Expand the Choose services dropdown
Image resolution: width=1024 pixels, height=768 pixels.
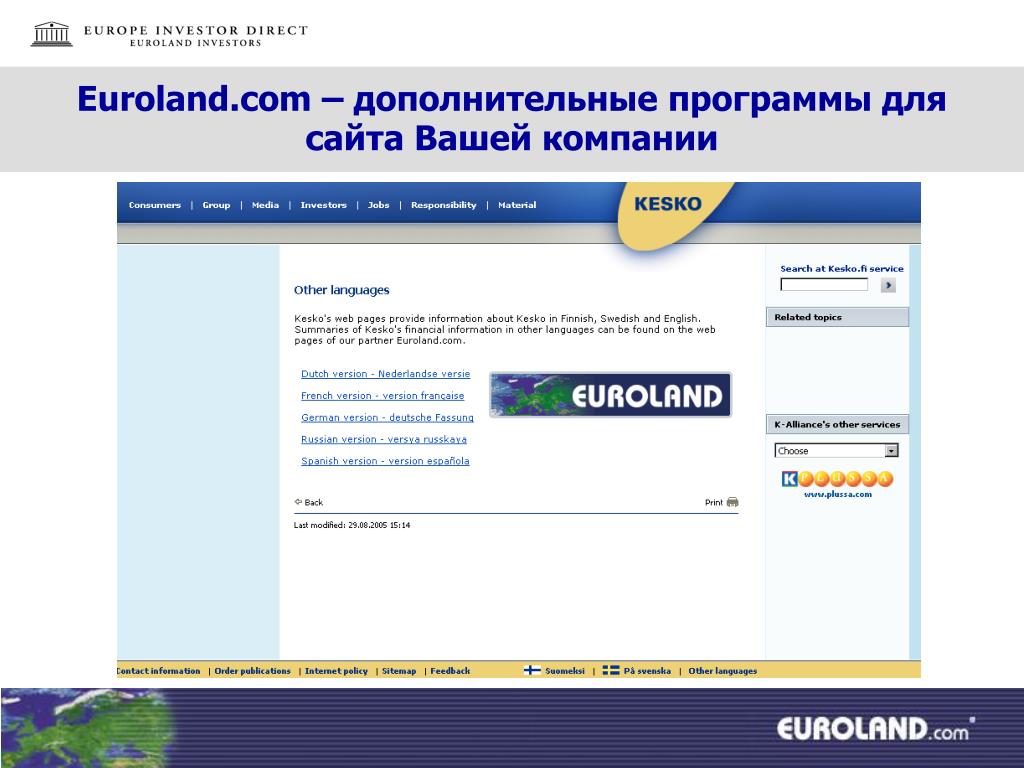click(837, 451)
